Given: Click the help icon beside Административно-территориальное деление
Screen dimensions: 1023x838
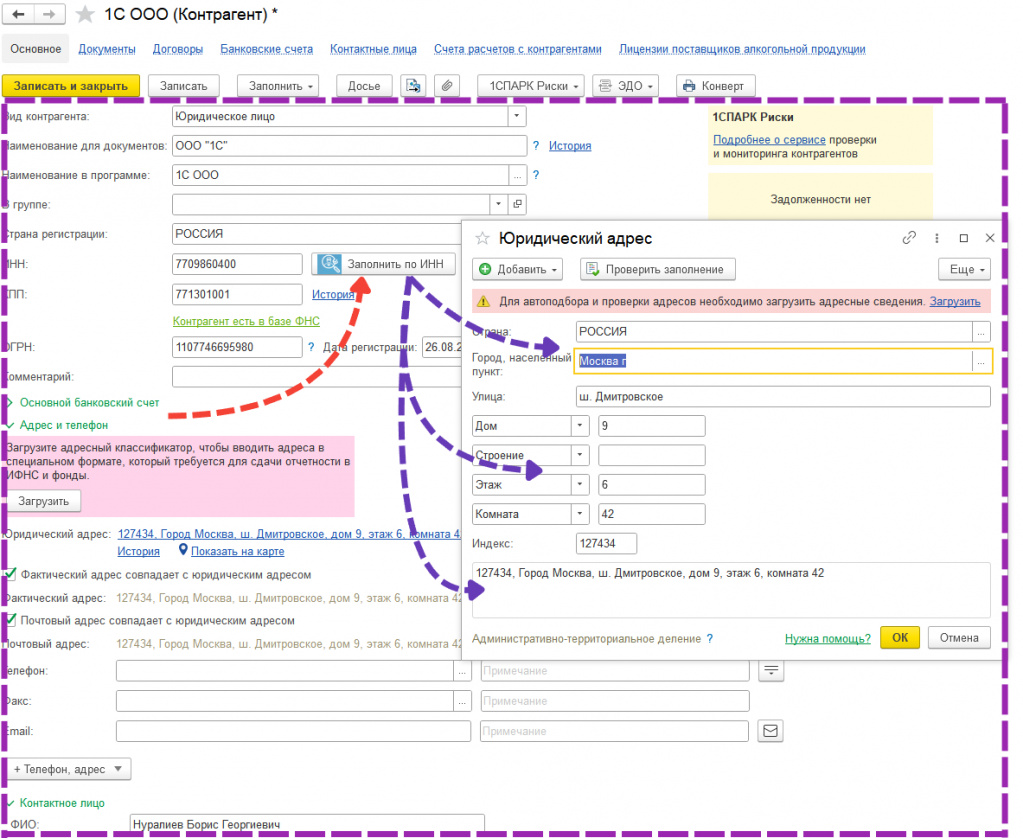Looking at the screenshot, I should click(710, 638).
